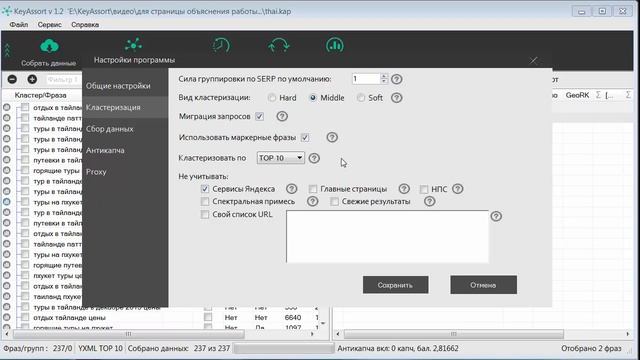Toggle the query migration checkbox
This screenshot has height=360, width=640.
click(260, 117)
